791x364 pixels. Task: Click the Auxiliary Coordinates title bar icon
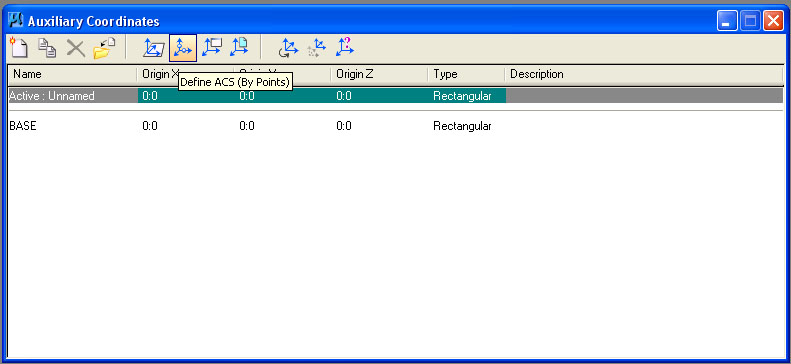click(x=16, y=21)
